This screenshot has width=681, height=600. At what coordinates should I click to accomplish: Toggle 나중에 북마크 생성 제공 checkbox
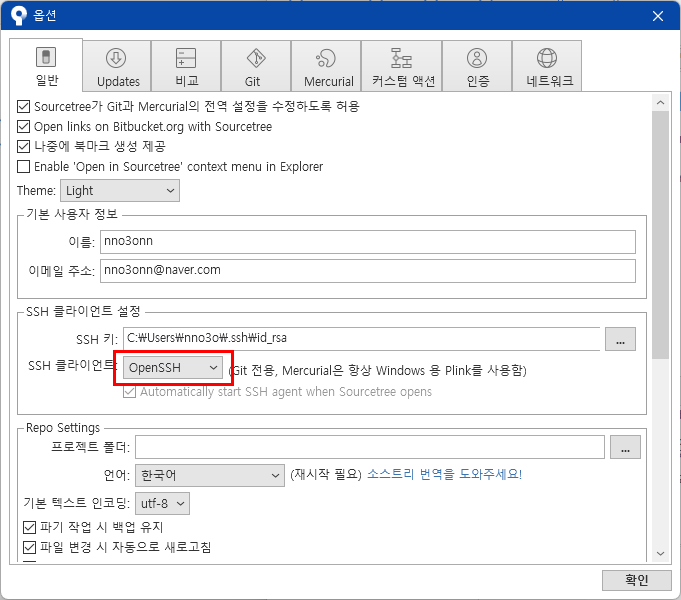point(23,146)
